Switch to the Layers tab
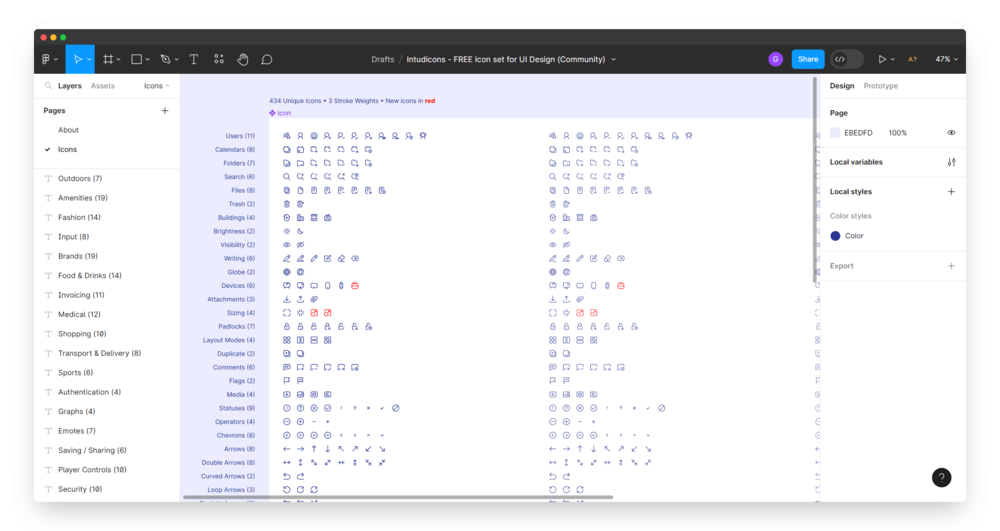This screenshot has height=531, width=1000. (70, 85)
